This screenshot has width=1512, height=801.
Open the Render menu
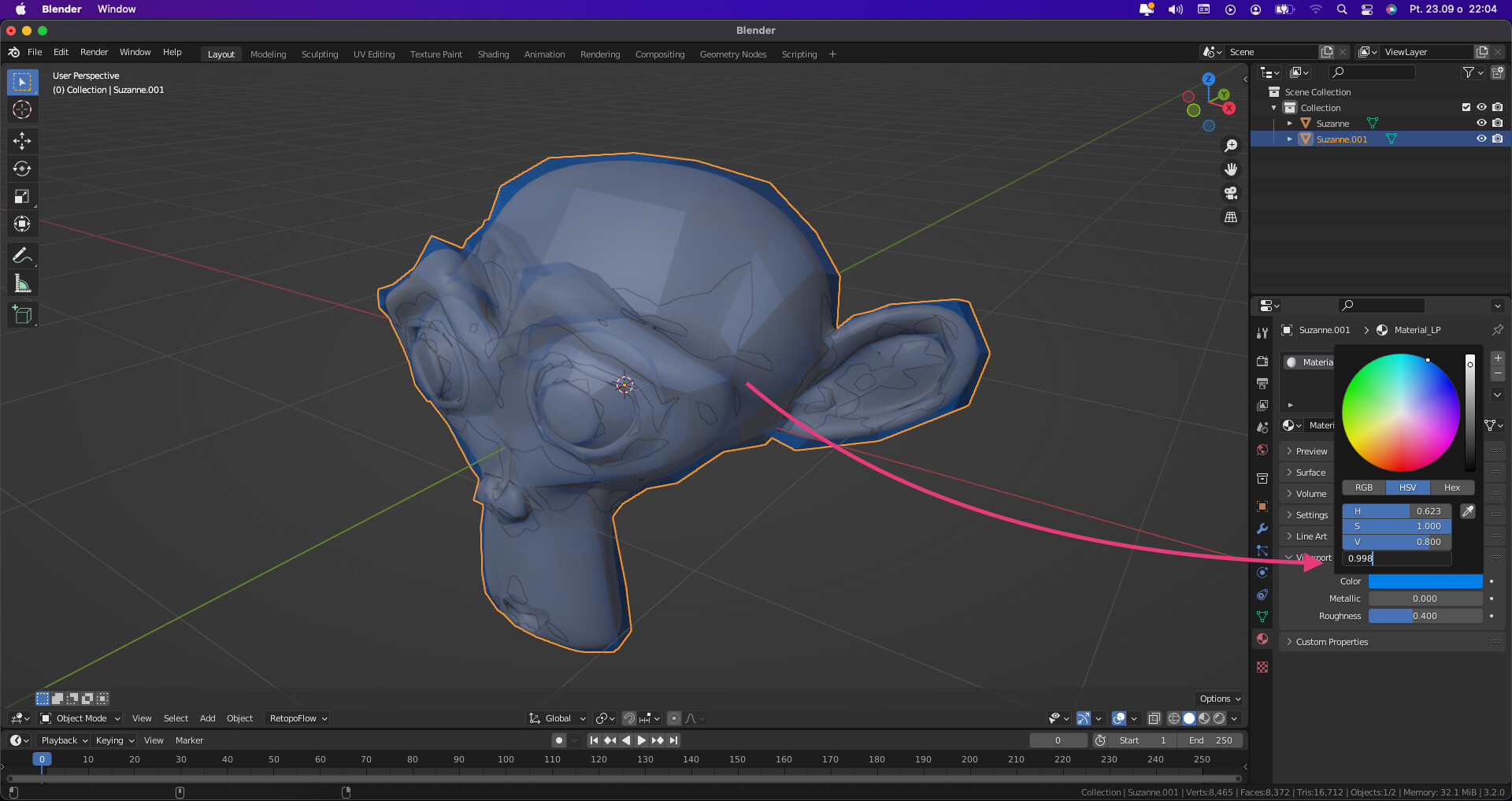point(94,52)
